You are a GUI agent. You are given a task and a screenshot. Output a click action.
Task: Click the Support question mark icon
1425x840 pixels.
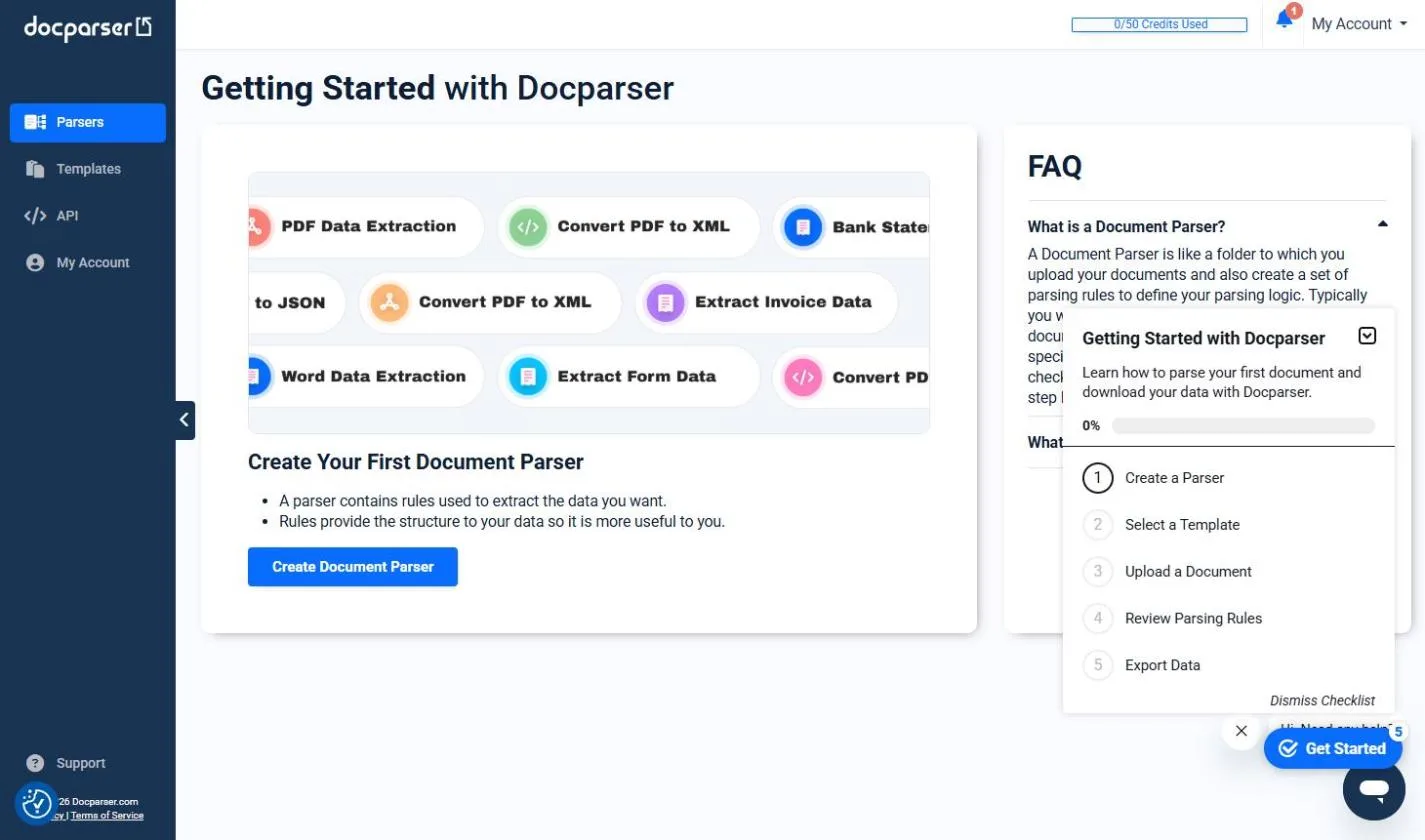point(35,763)
